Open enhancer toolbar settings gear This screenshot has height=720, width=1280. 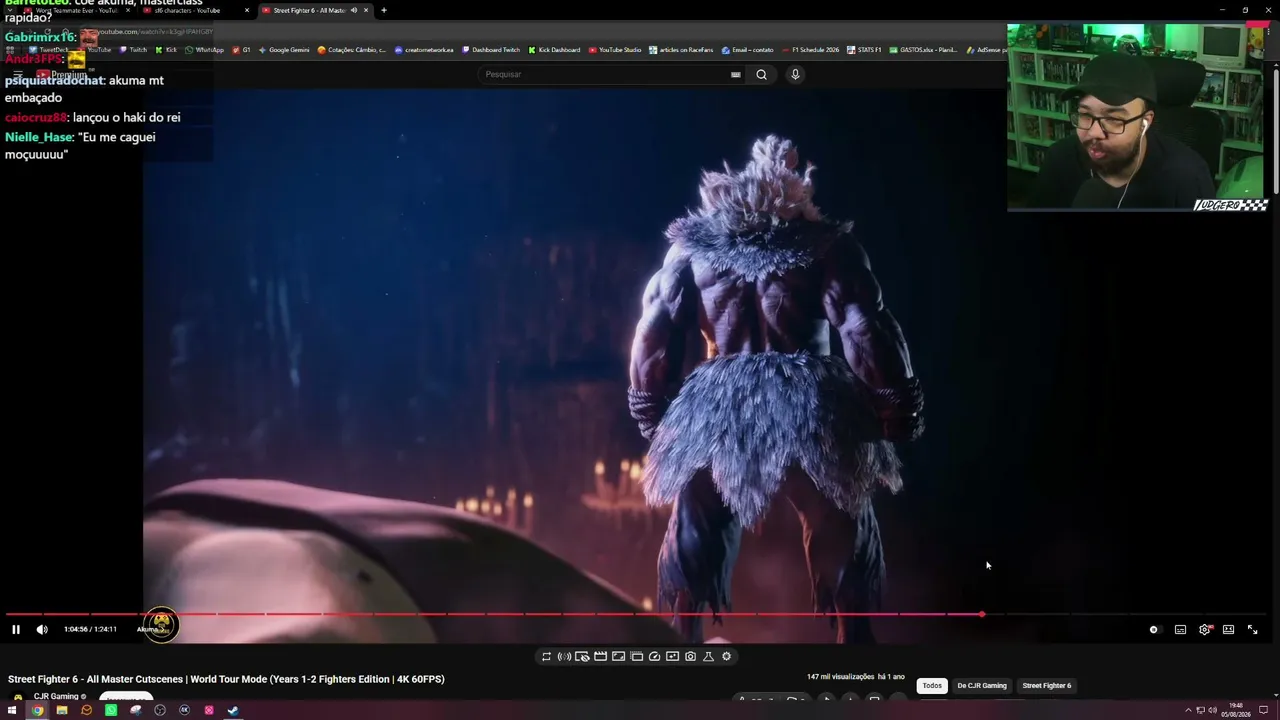pos(726,657)
